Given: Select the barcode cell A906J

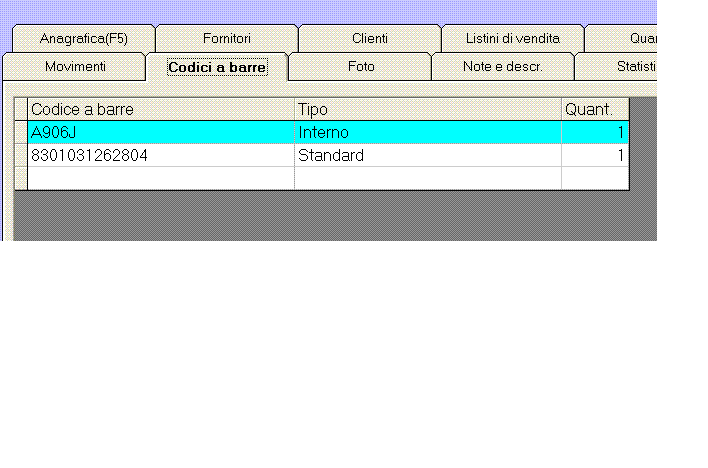Looking at the screenshot, I should (160, 132).
